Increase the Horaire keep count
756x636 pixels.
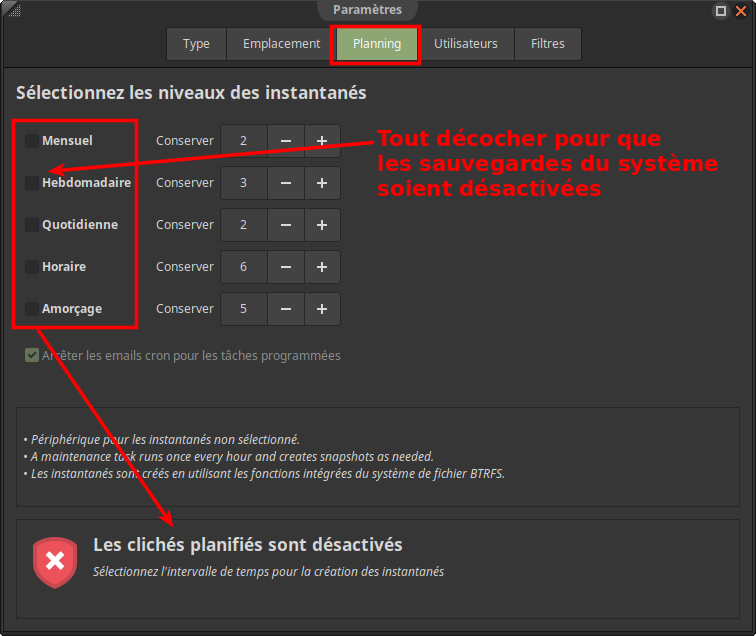pos(322,267)
